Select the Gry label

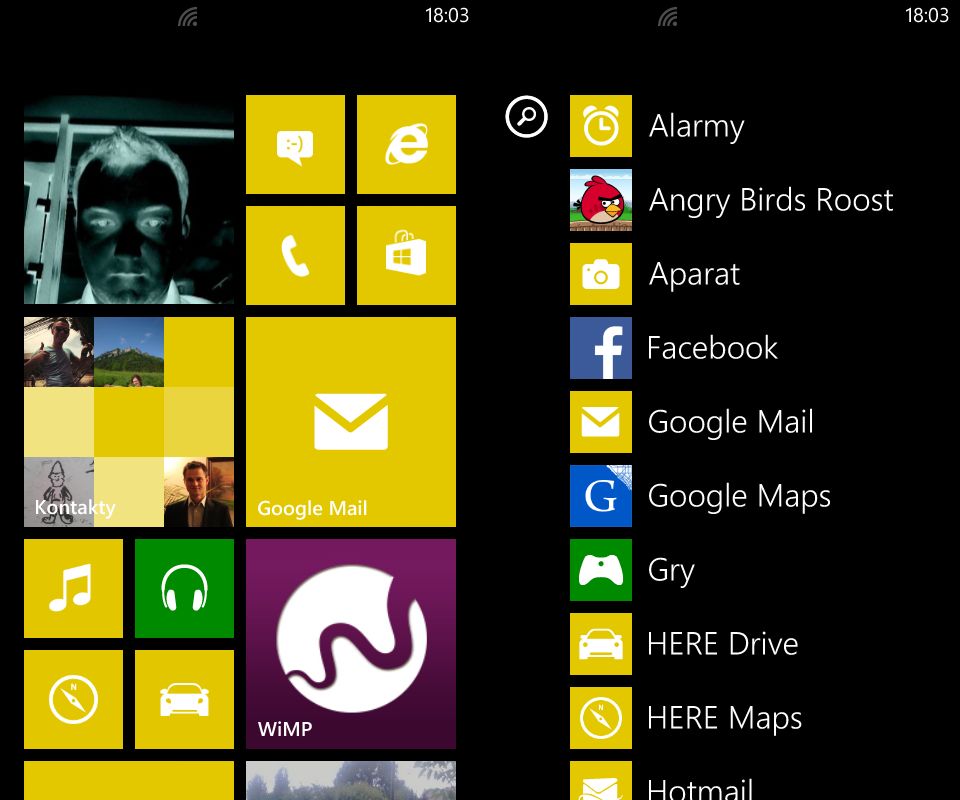pos(671,571)
